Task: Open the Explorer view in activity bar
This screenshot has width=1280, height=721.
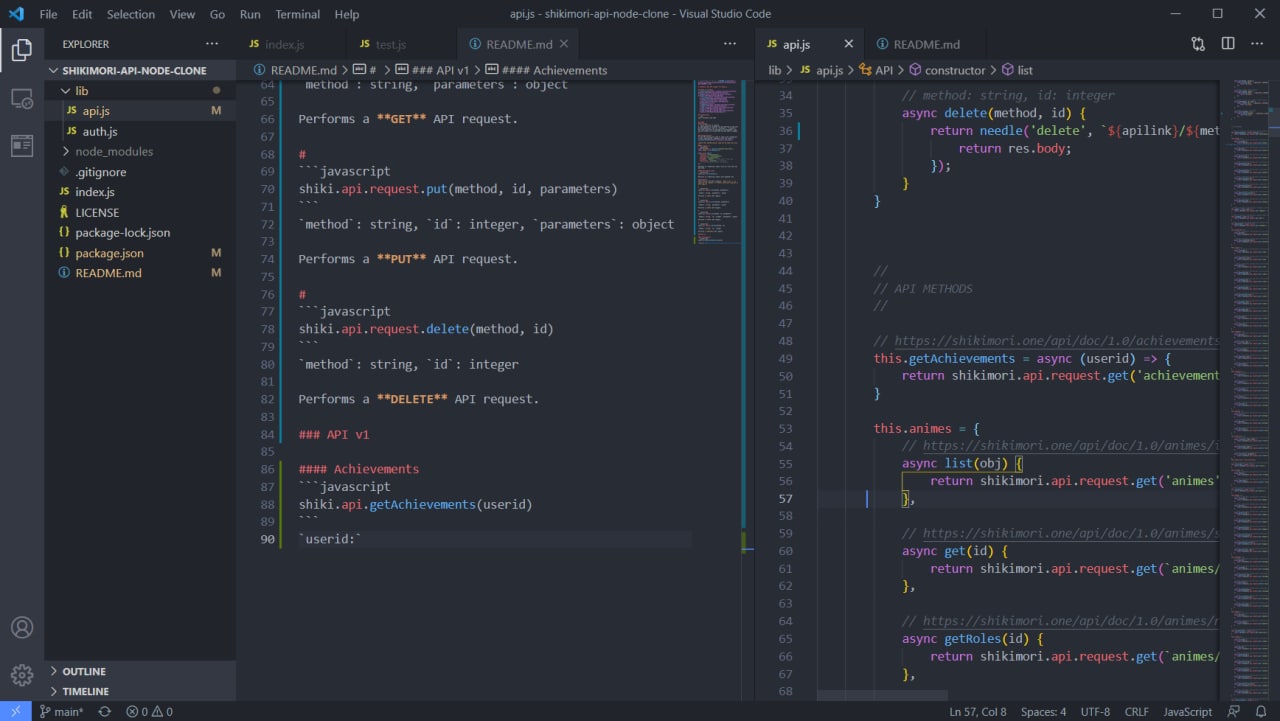Action: 22,50
